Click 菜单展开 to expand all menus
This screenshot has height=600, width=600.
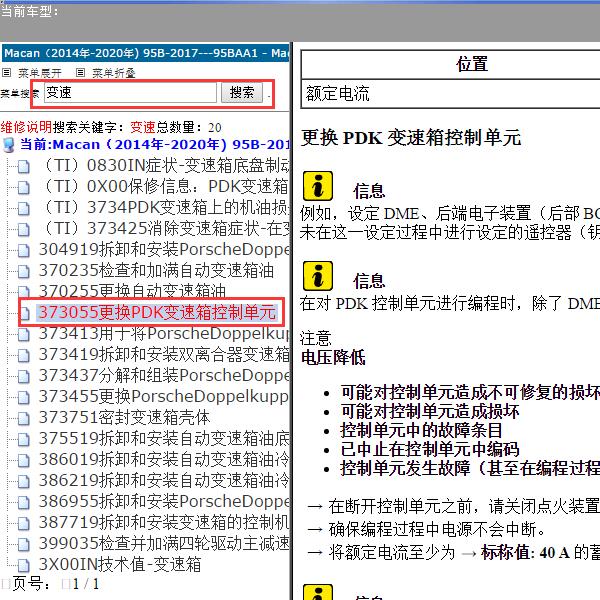pyautogui.click(x=39, y=73)
